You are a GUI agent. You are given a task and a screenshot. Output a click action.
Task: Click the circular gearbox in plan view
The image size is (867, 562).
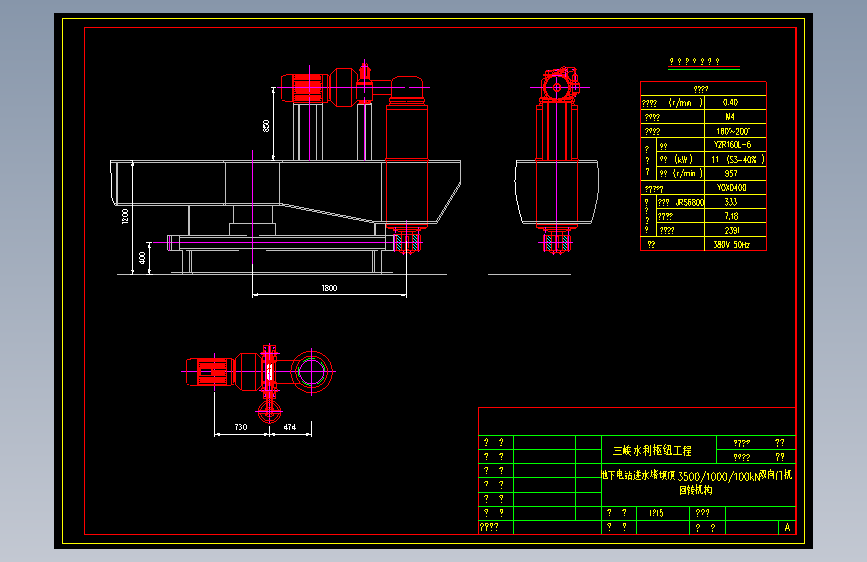(x=312, y=371)
